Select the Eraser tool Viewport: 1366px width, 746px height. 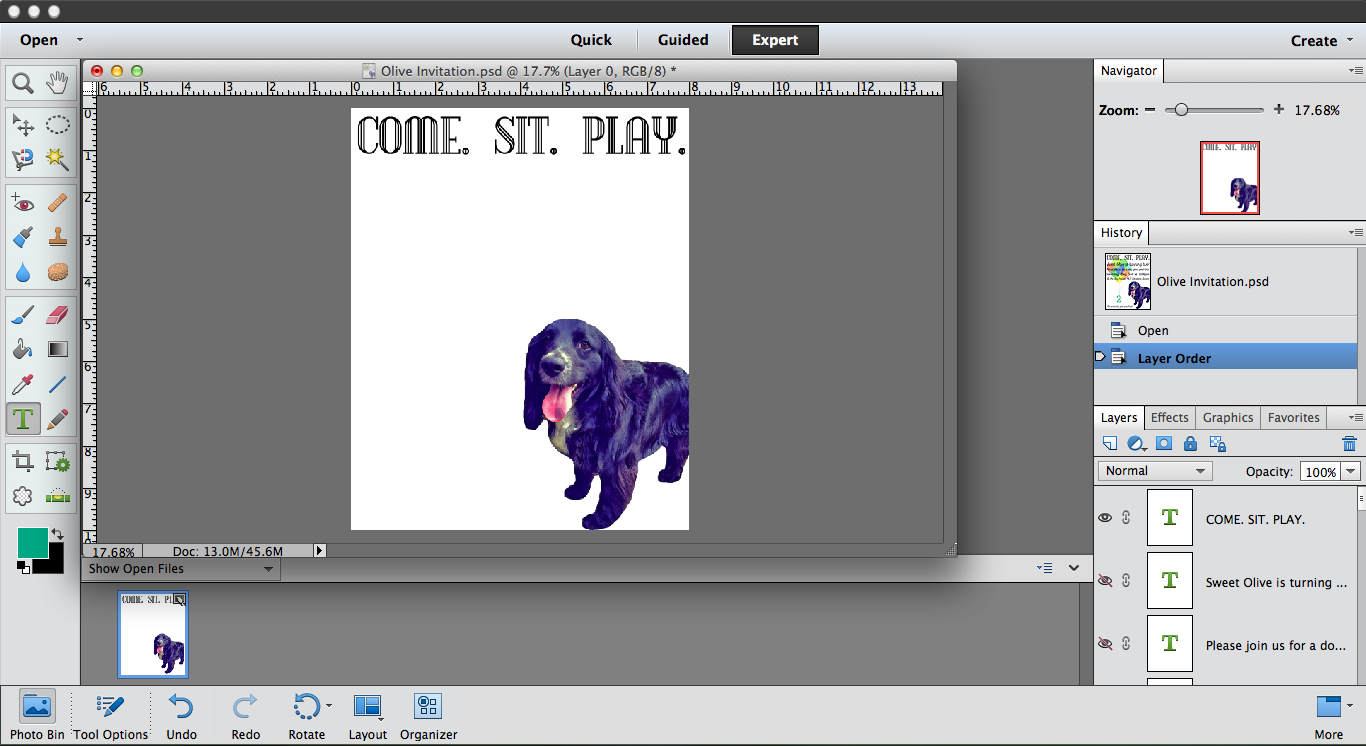(58, 316)
